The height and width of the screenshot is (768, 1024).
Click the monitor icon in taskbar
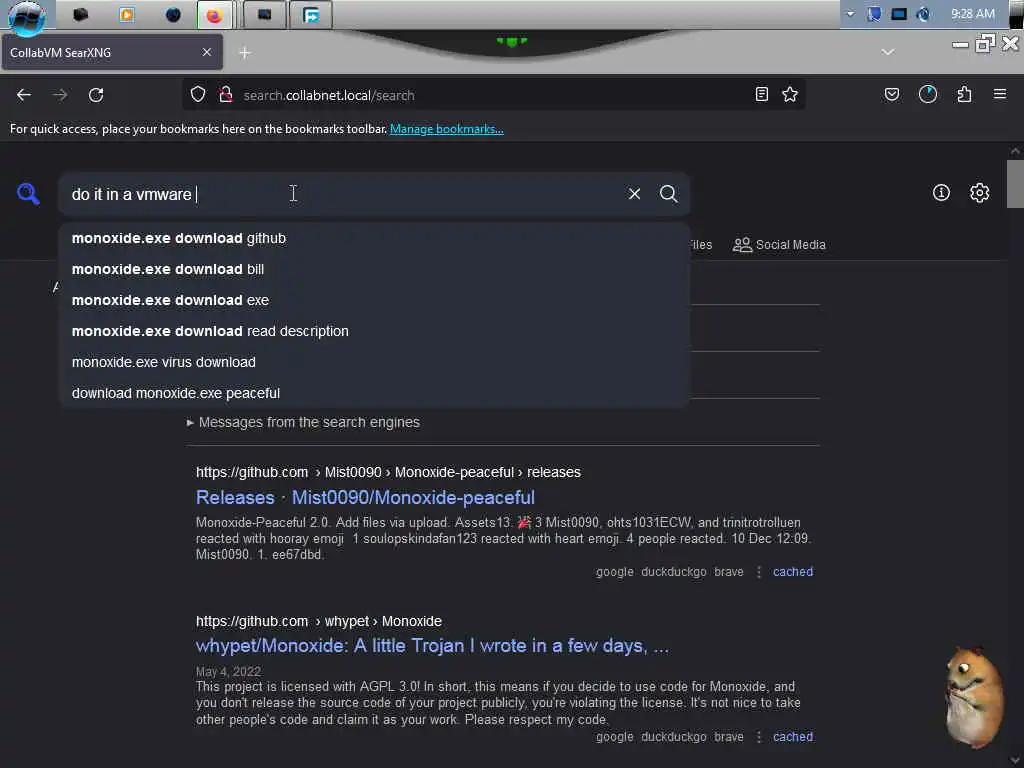264,14
